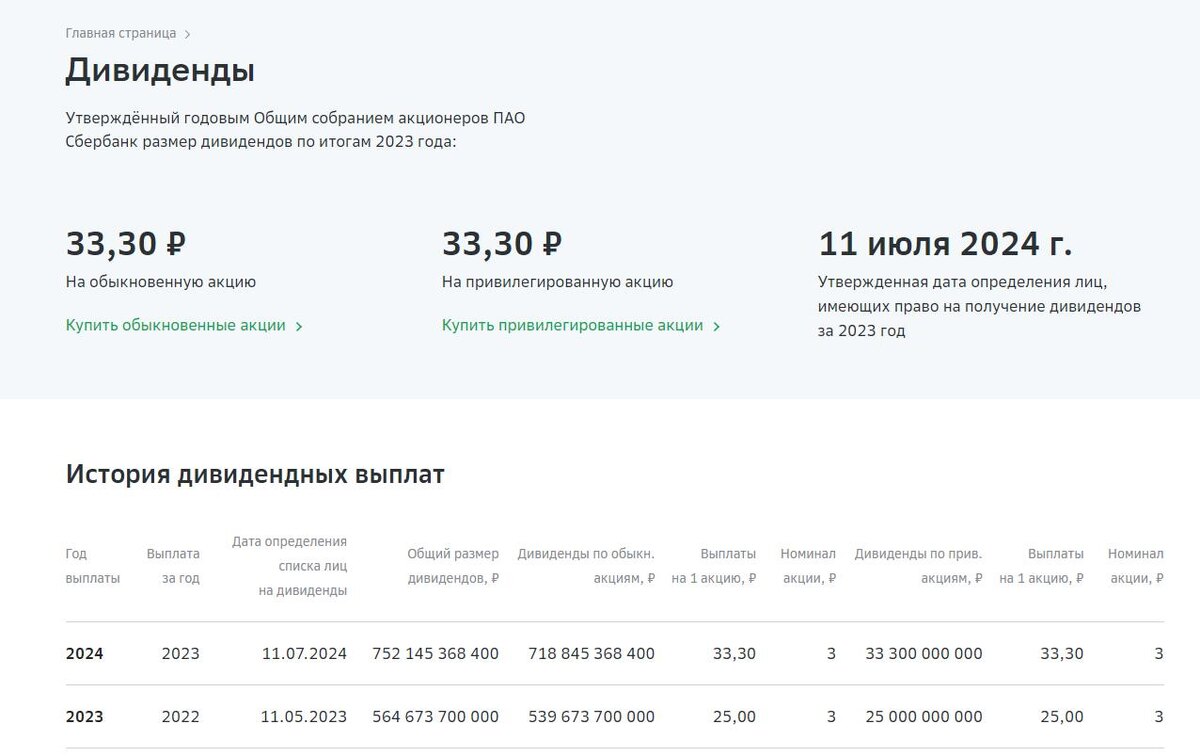Viewport: 1200px width, 756px height.
Task: Click the chevron after Главная страница breadcrumb
Action: click(187, 34)
